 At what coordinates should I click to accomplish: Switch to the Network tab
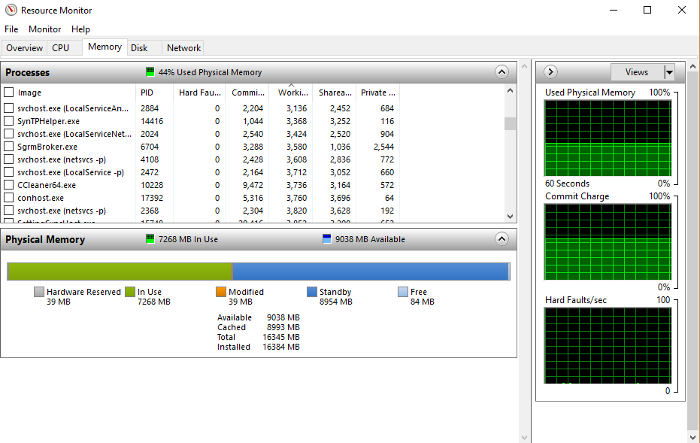point(183,48)
